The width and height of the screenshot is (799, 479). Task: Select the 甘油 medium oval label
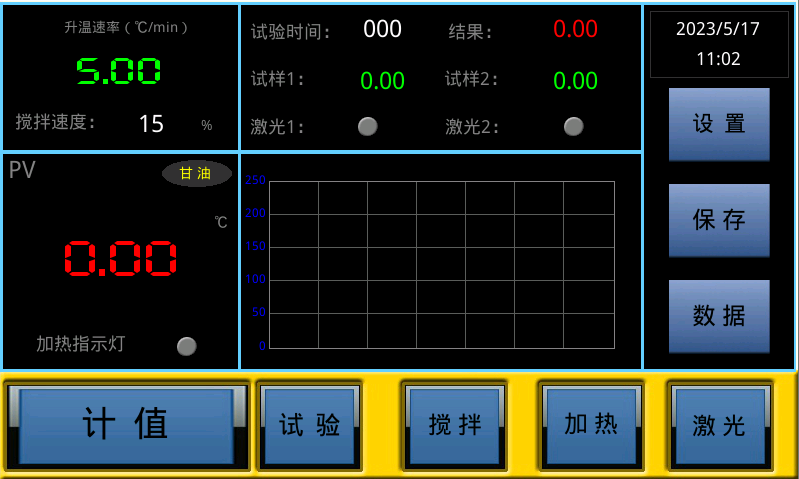pyautogui.click(x=196, y=174)
